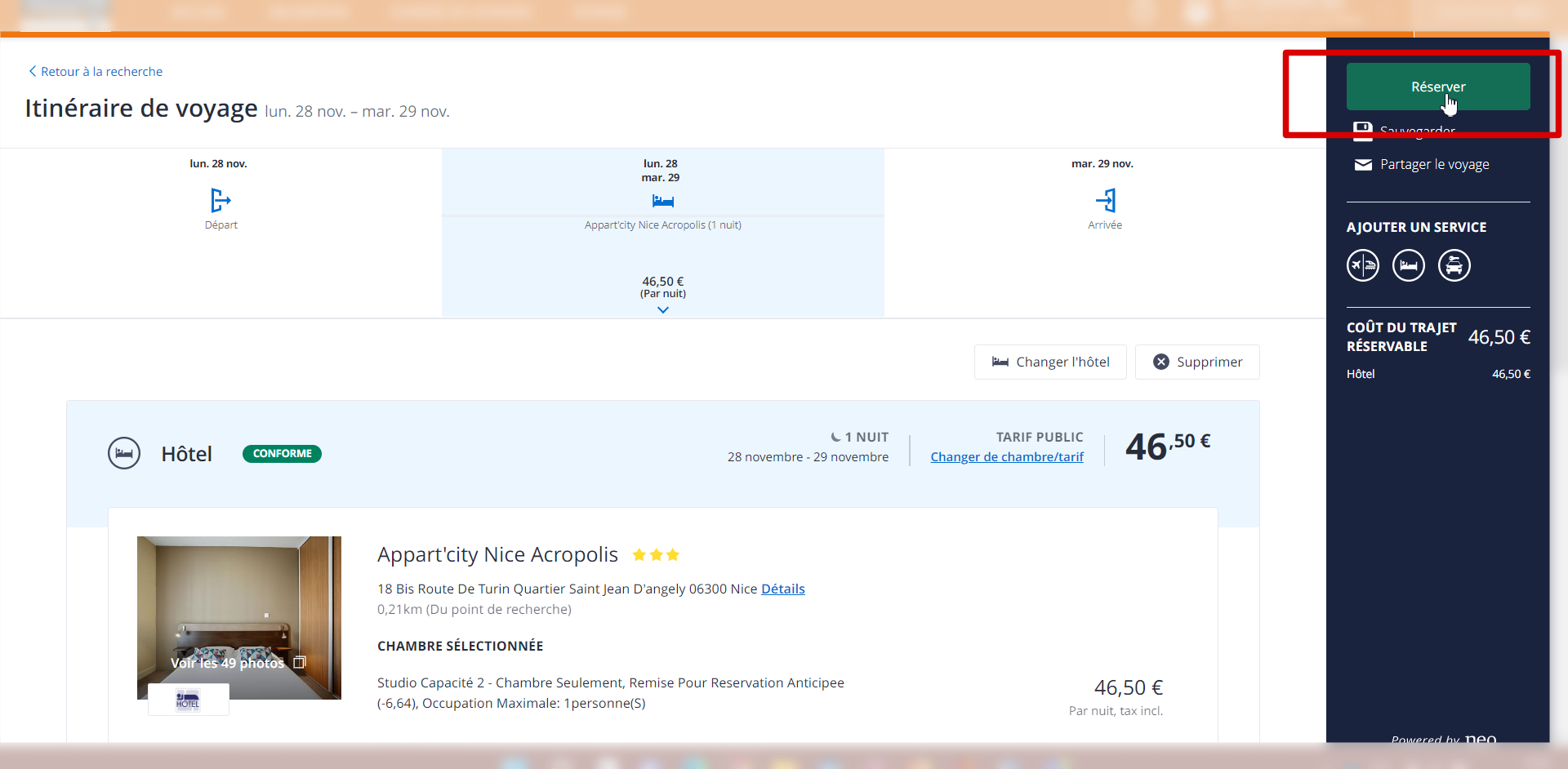1568x769 pixels.
Task: Remove the hotel with Supprimer
Action: coord(1197,362)
